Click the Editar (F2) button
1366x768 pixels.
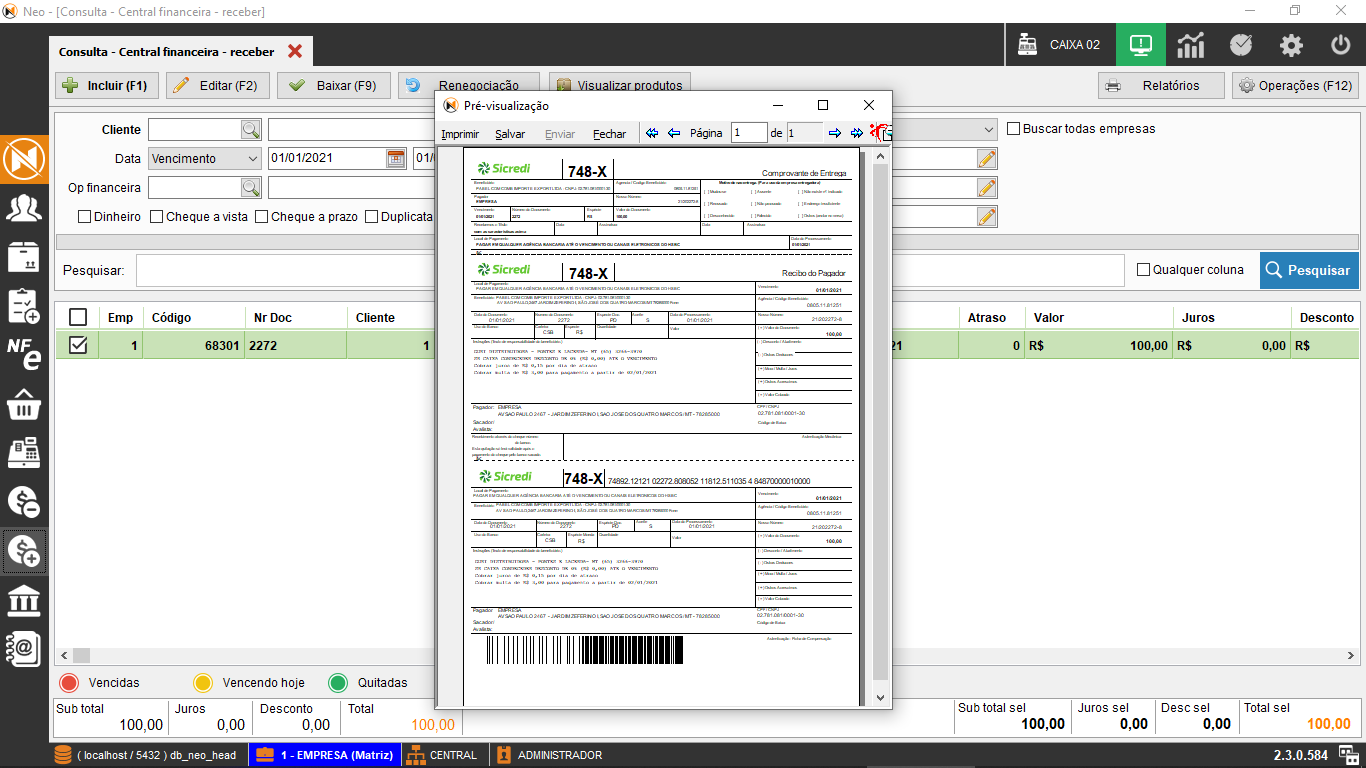[x=217, y=86]
